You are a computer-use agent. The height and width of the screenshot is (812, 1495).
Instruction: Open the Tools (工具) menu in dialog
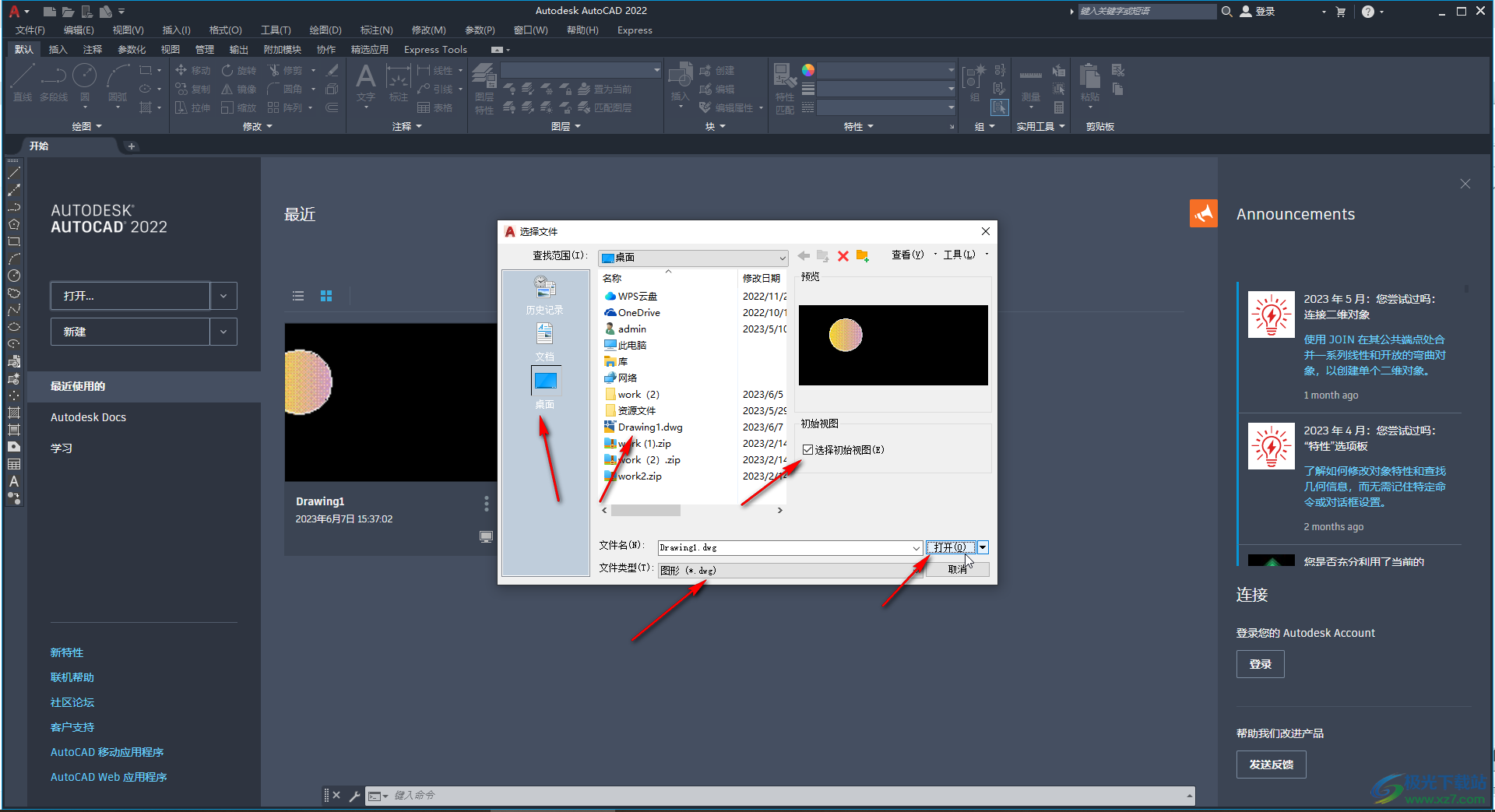pyautogui.click(x=959, y=255)
